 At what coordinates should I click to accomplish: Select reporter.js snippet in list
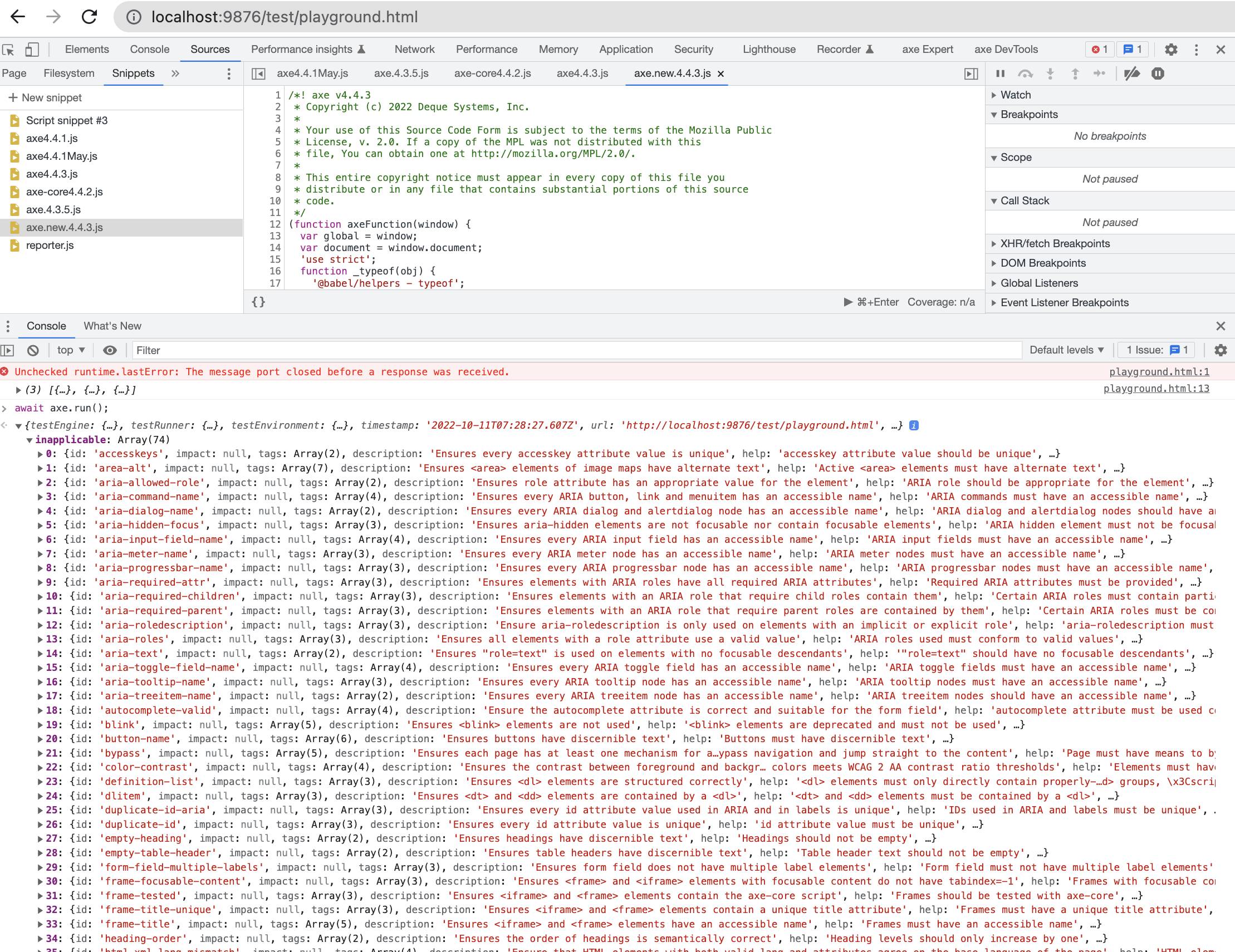pyautogui.click(x=50, y=246)
